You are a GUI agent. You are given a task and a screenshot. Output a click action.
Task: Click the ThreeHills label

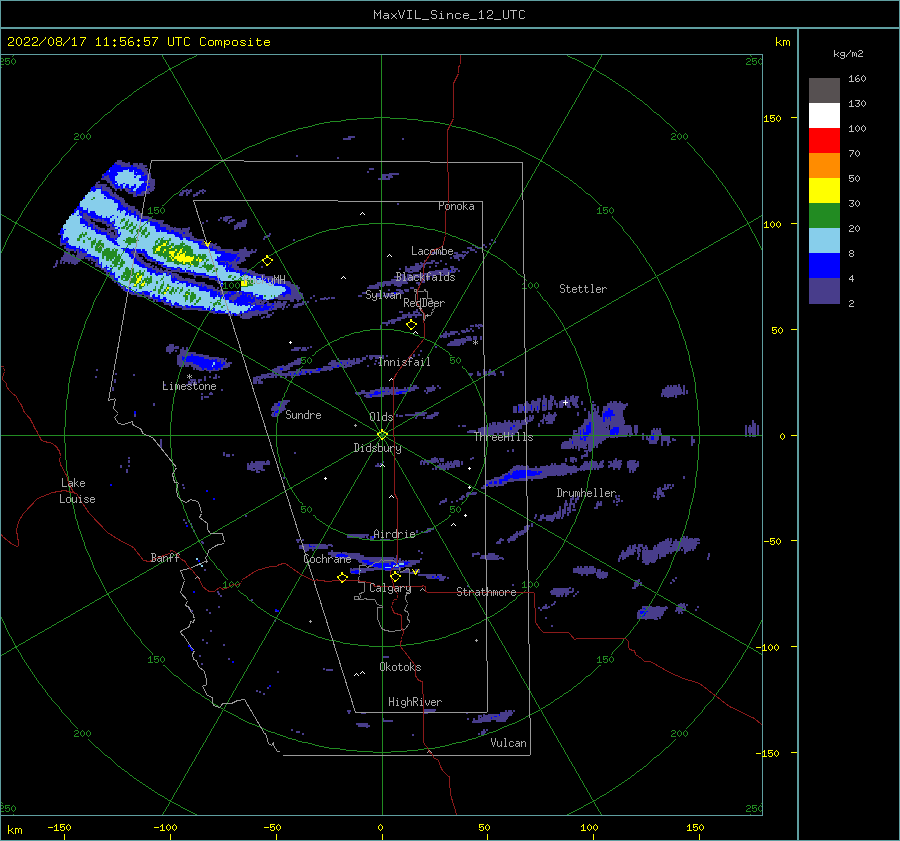pyautogui.click(x=503, y=437)
